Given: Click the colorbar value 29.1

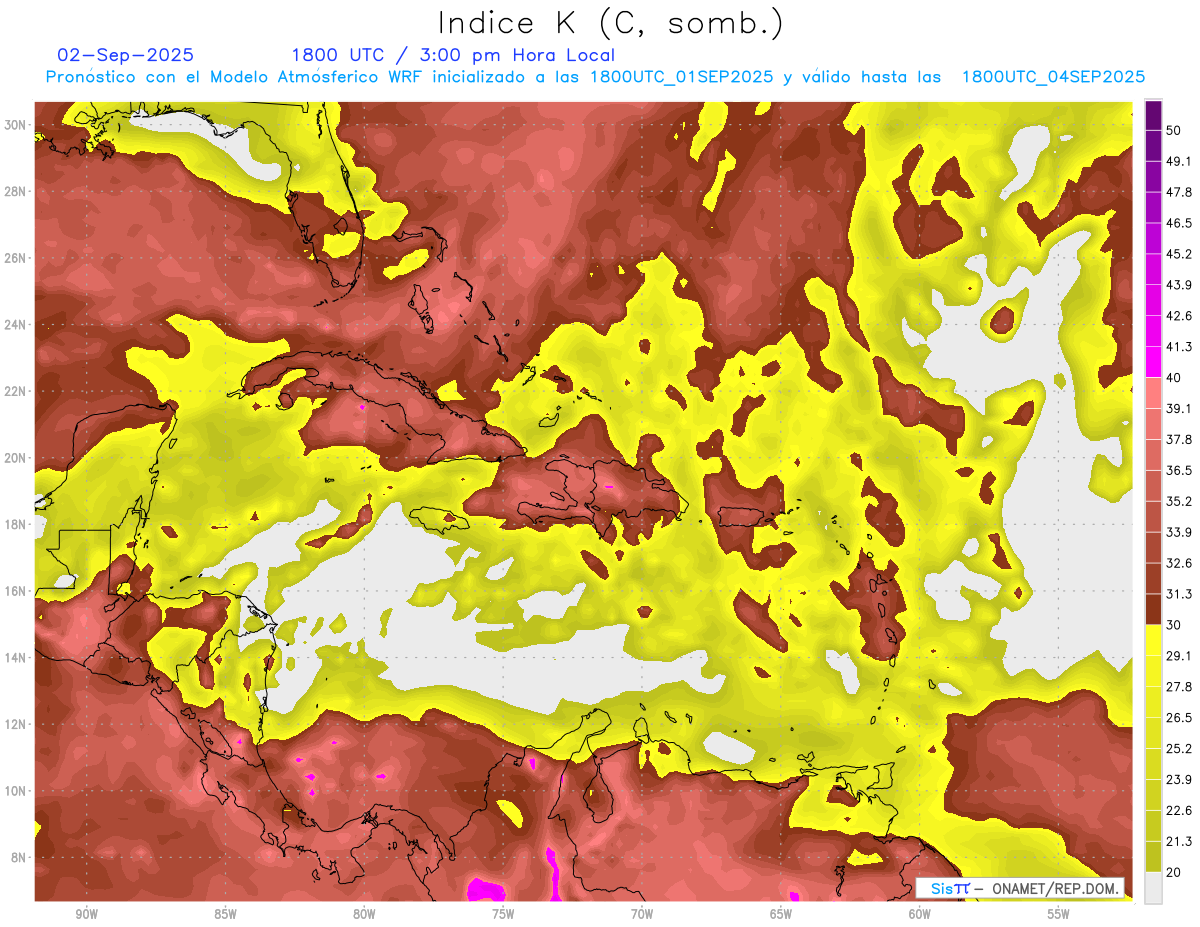Looking at the screenshot, I should point(1178,656).
